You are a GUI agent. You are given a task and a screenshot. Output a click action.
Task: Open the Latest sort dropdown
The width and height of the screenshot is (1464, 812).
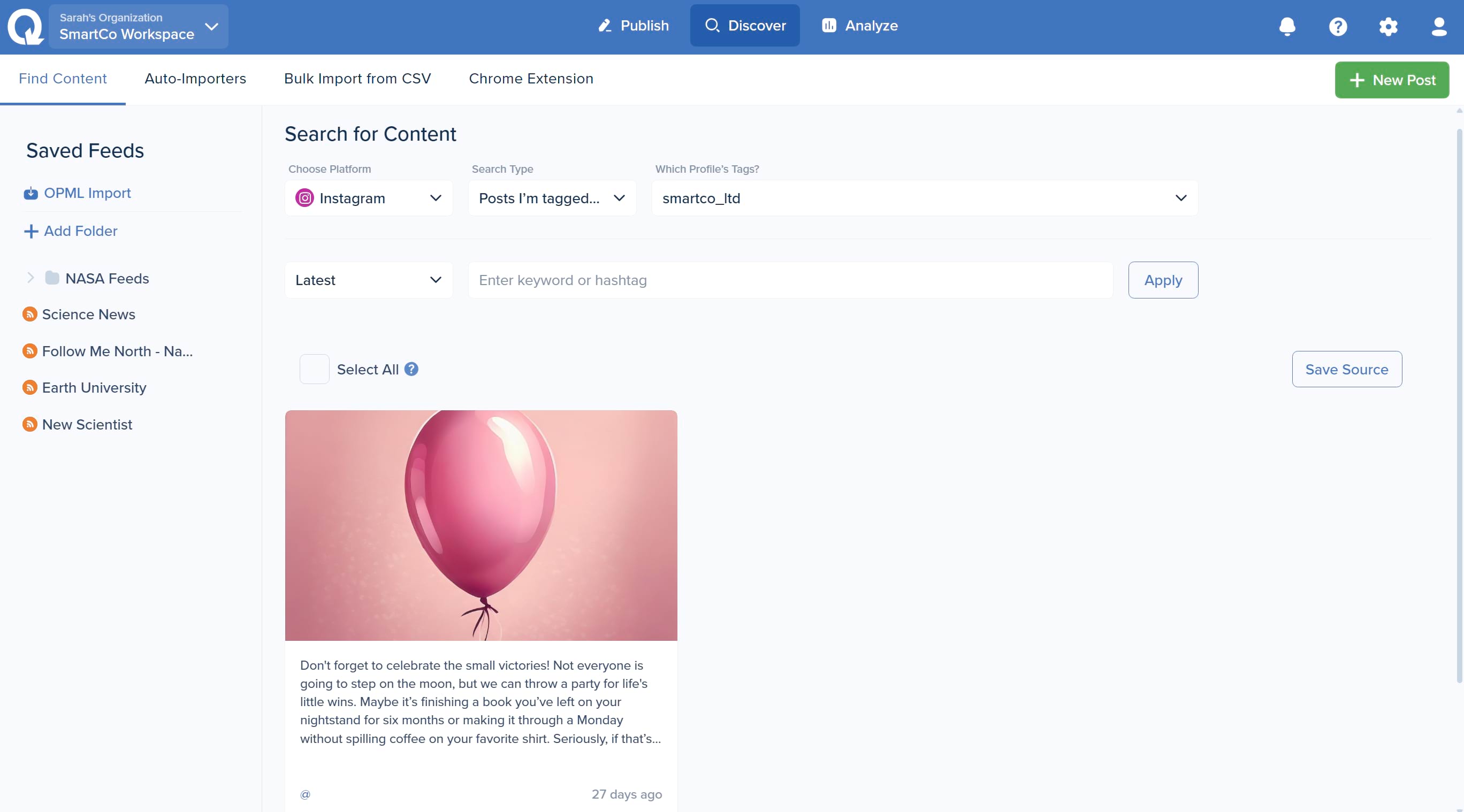(x=368, y=280)
